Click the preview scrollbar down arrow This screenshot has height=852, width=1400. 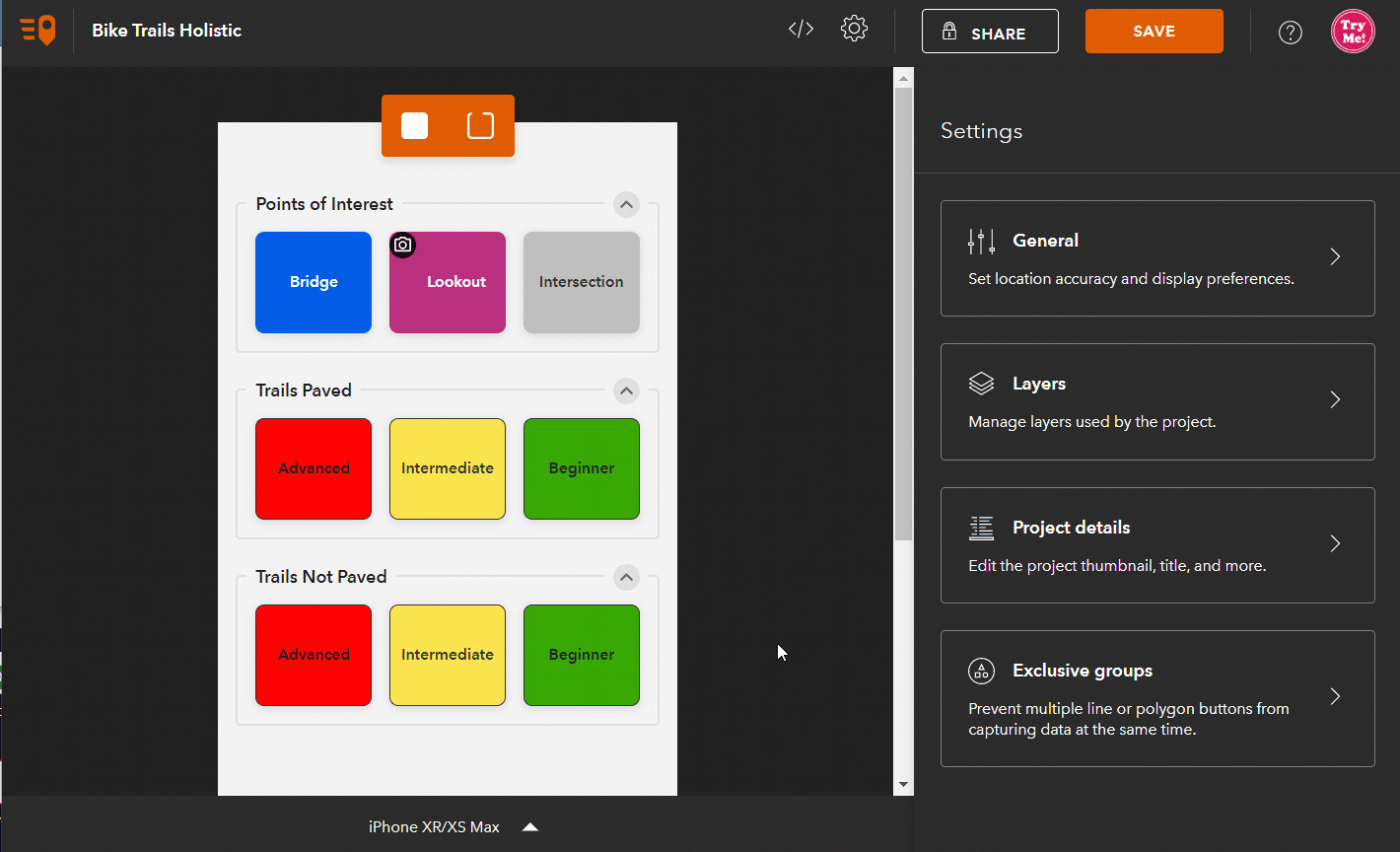(903, 785)
